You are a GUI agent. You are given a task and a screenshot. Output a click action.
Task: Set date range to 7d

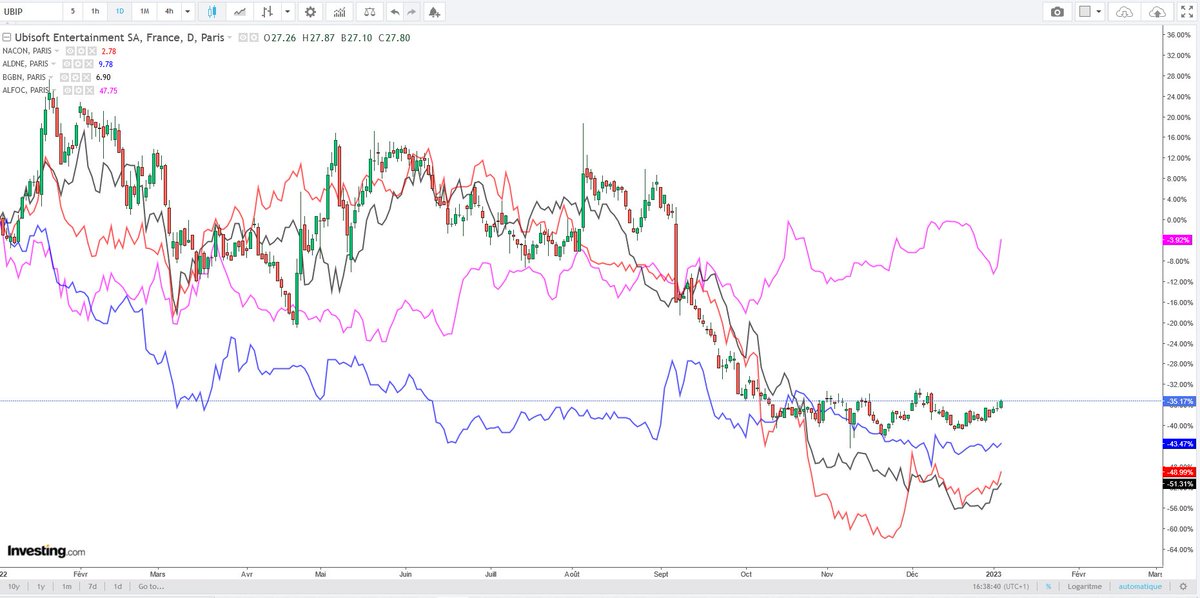(92, 587)
